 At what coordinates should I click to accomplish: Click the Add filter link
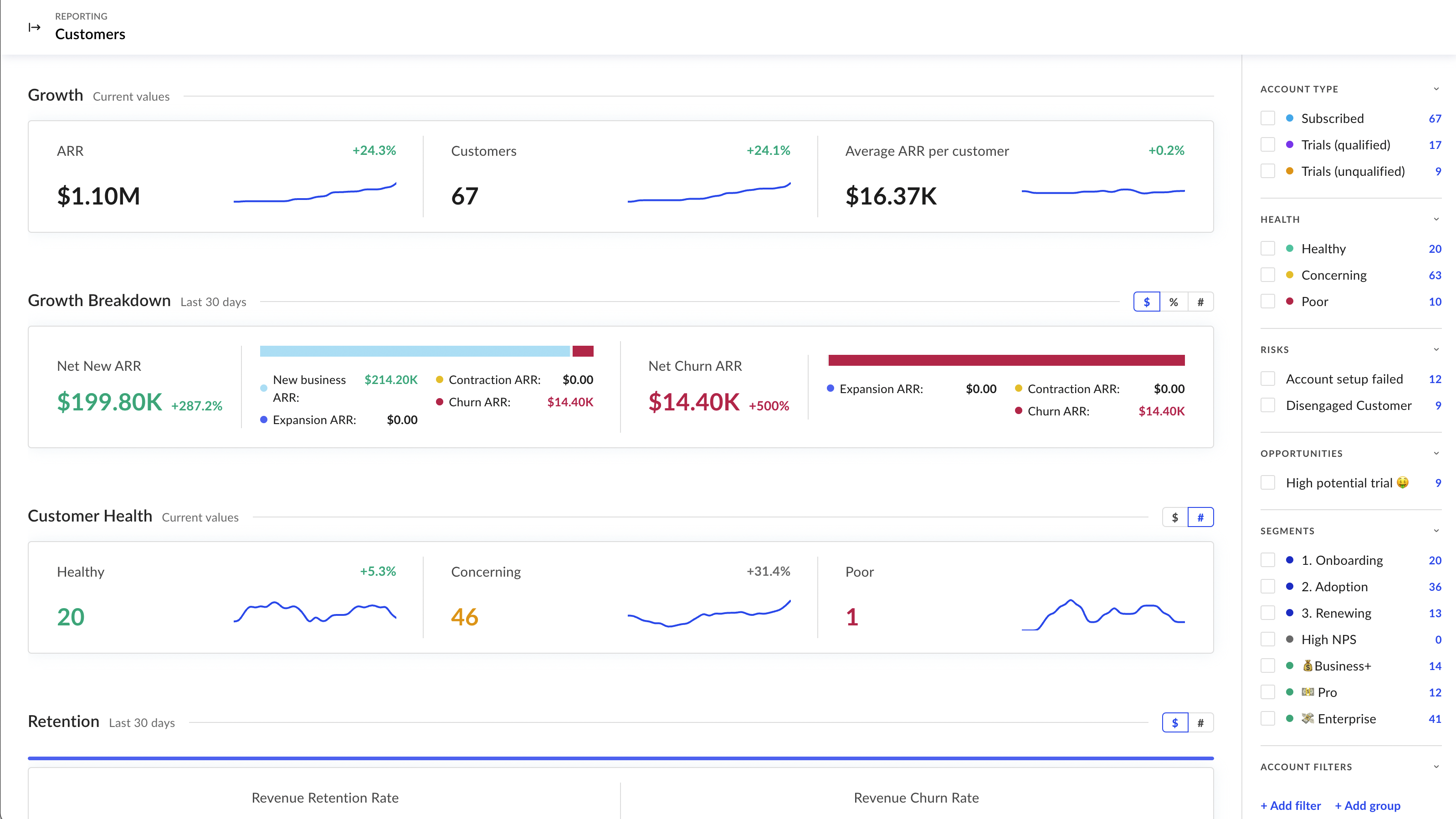tap(1290, 805)
